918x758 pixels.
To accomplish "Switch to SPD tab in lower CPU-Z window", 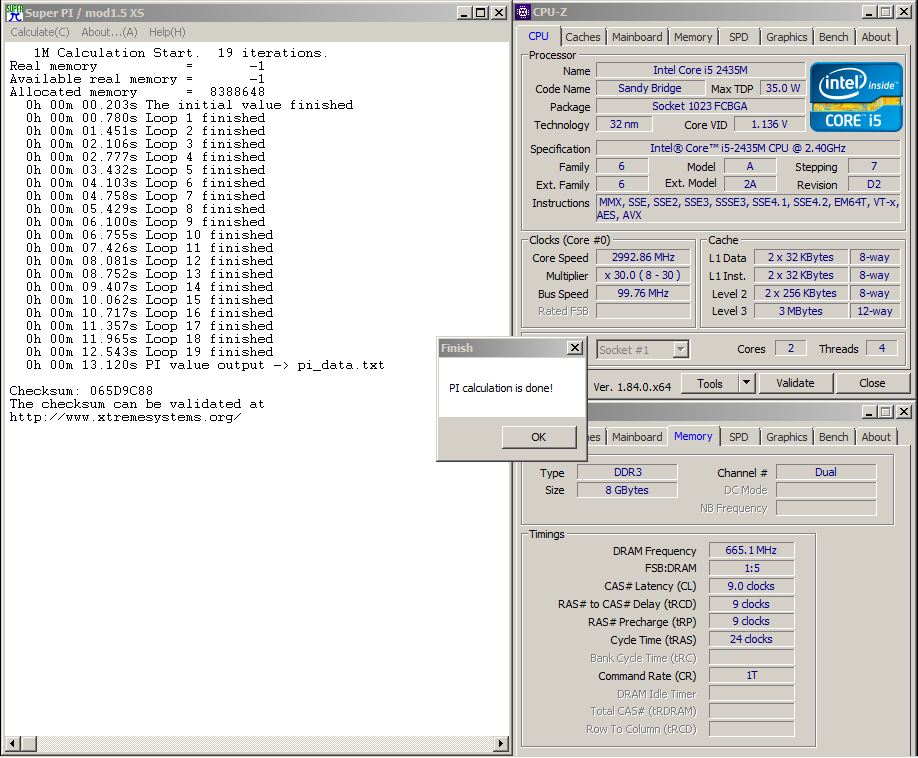I will click(738, 437).
